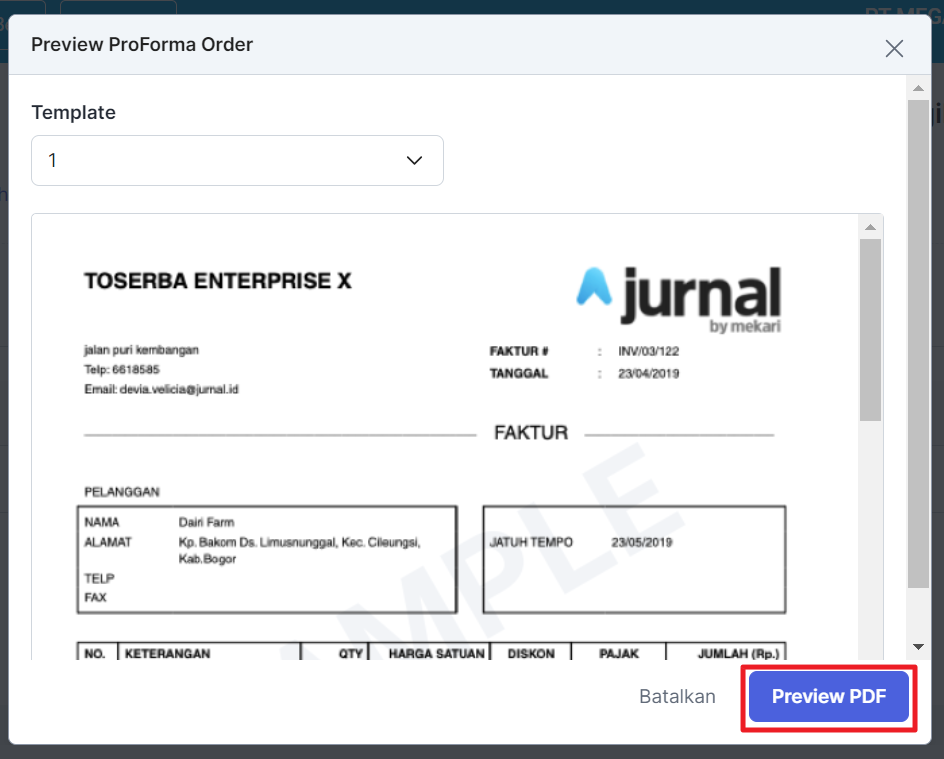Click the JATUH TEMPO label

click(x=531, y=542)
